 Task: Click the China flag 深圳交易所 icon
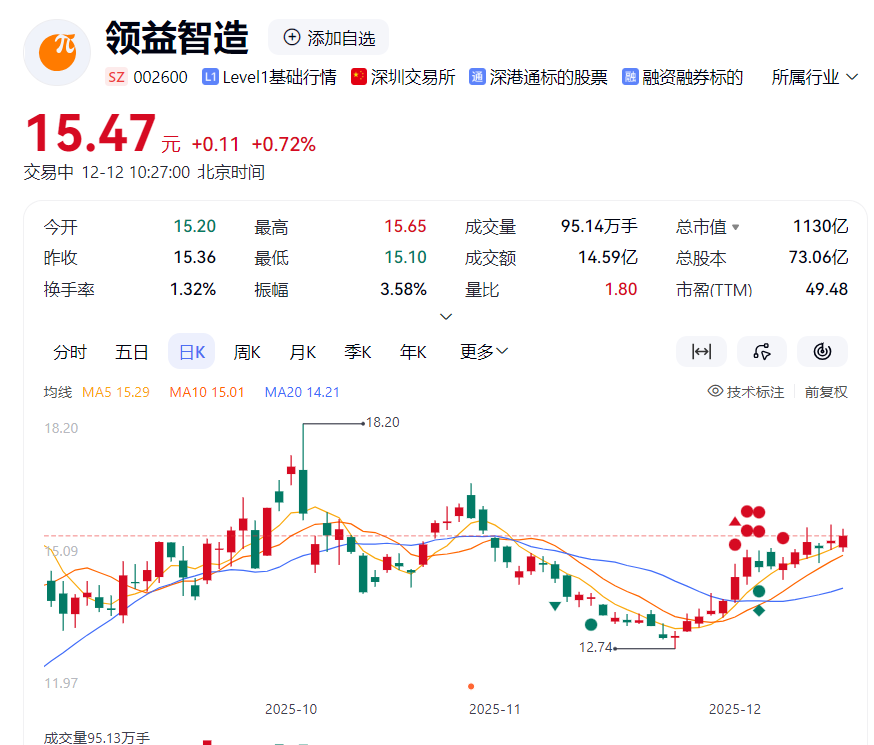358,77
